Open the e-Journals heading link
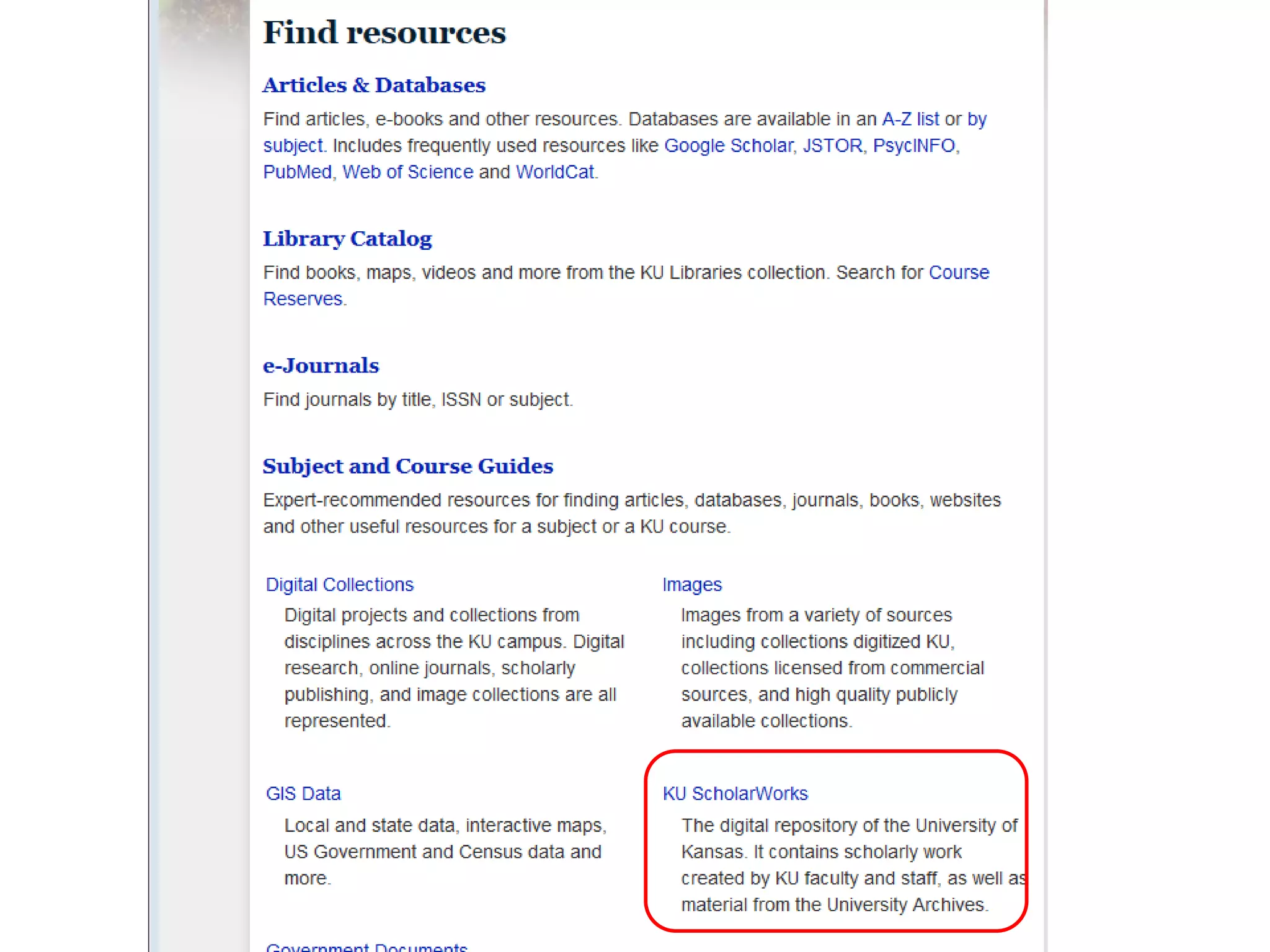This screenshot has height=952, width=1270. pos(321,366)
